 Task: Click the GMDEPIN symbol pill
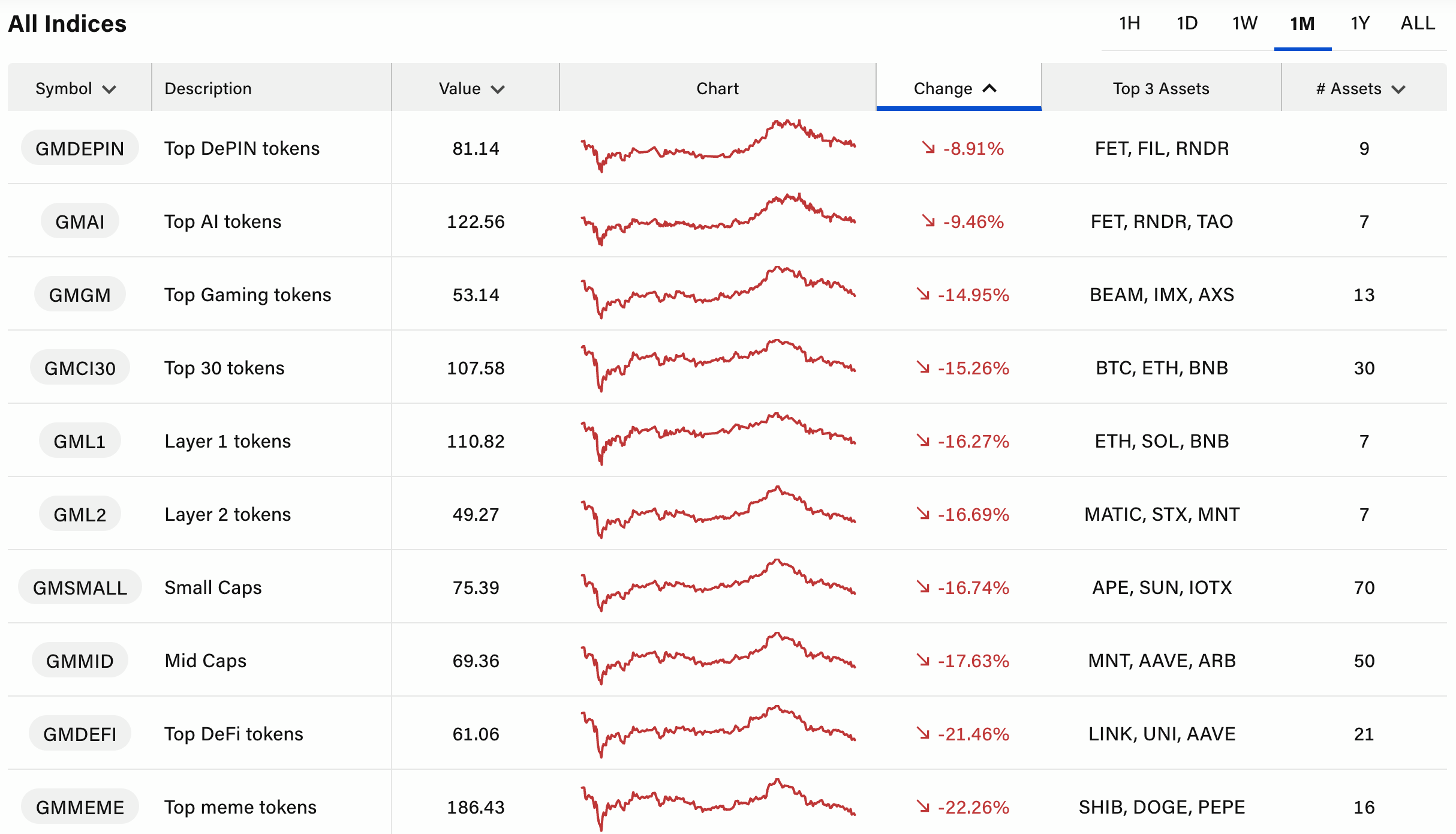(80, 148)
